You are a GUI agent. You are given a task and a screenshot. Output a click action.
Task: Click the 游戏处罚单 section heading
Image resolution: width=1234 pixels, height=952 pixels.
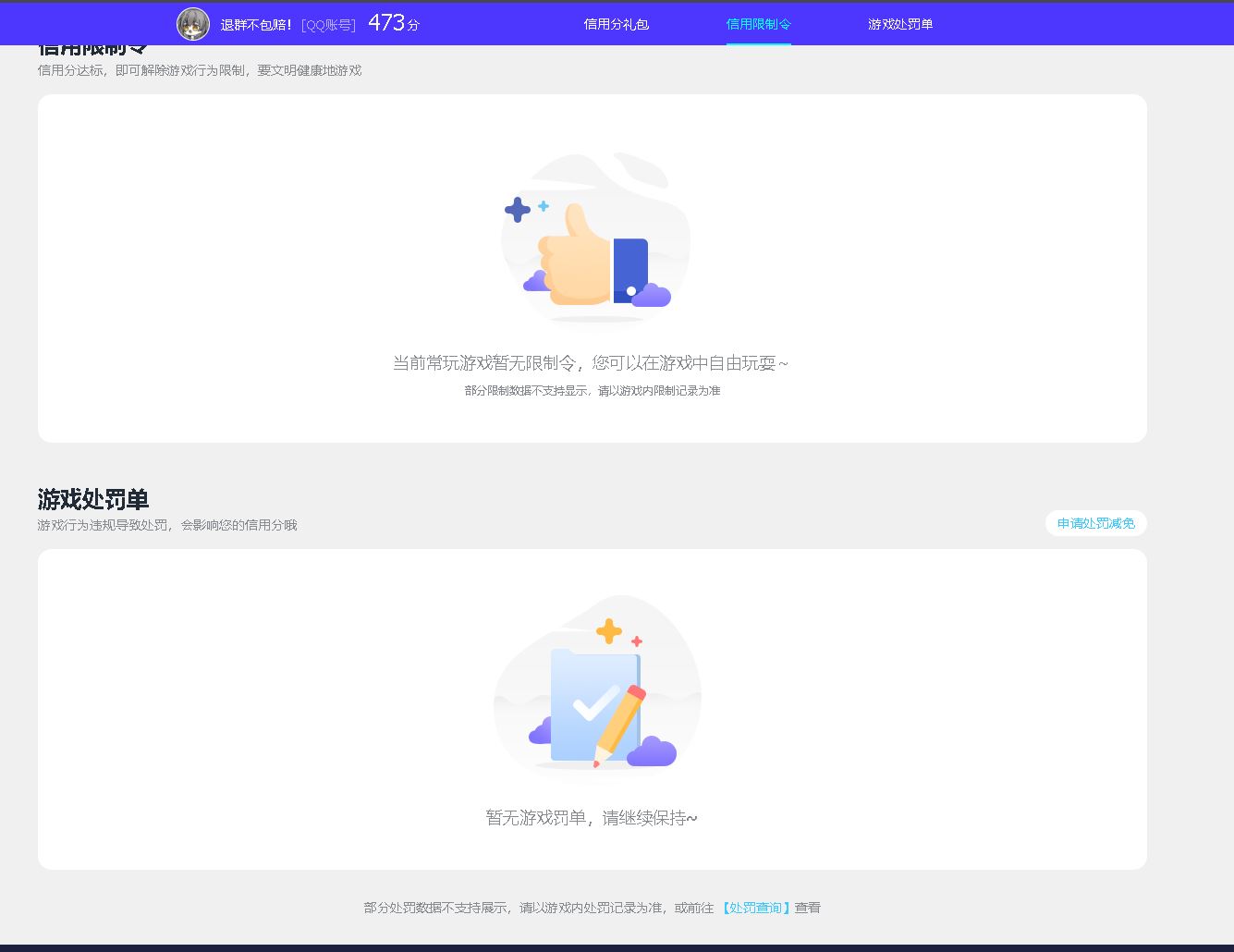click(93, 499)
